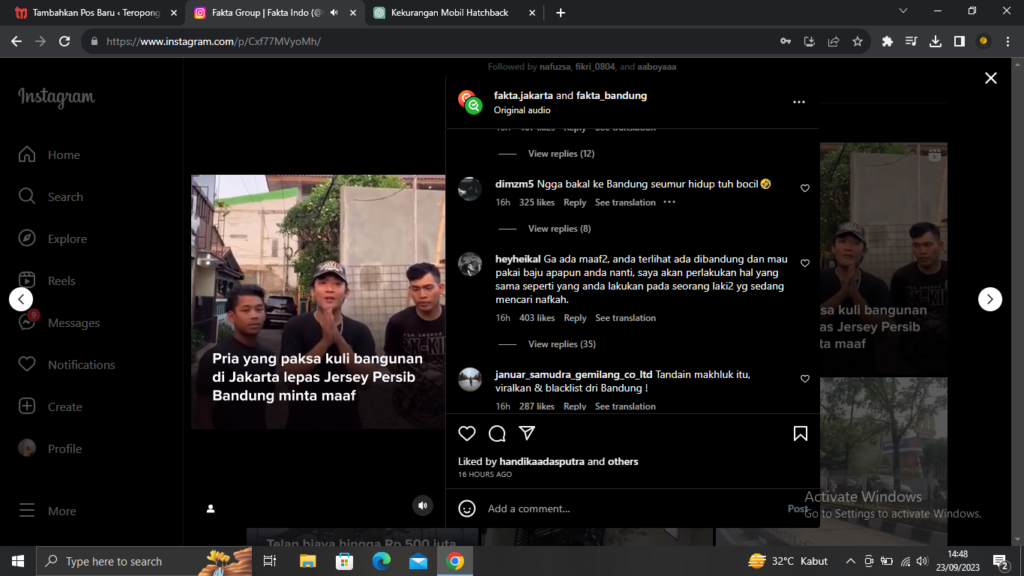The width and height of the screenshot is (1024, 576).
Task: Open File Explorer from taskbar
Action: click(308, 561)
